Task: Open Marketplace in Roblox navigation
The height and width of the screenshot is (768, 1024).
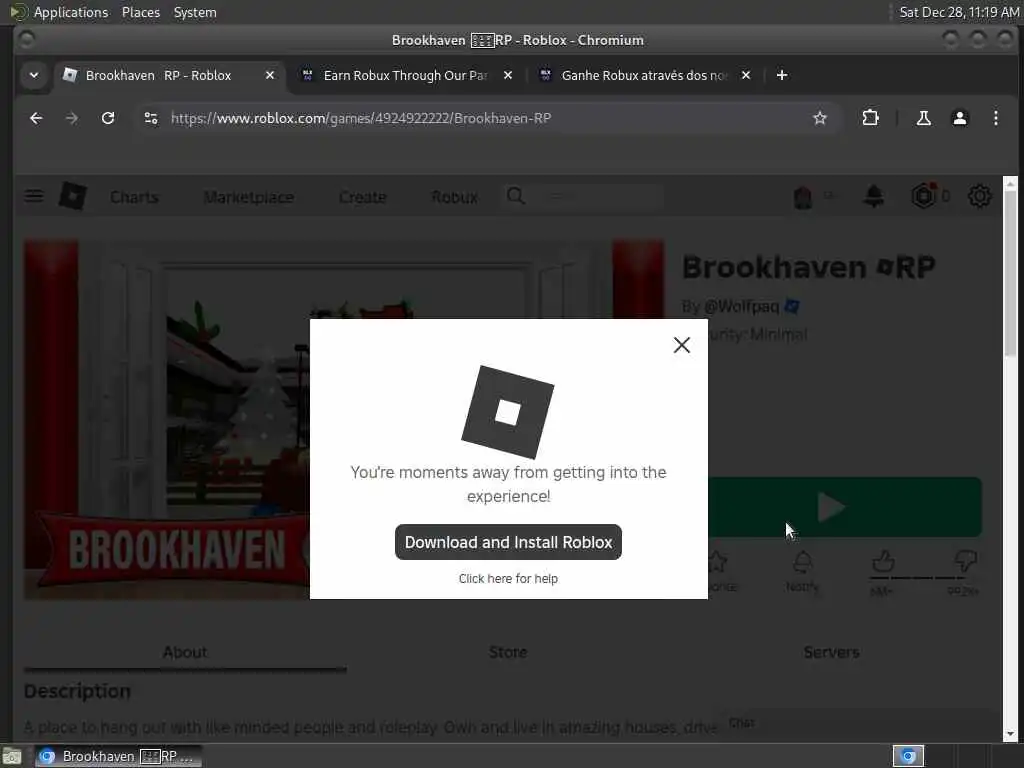Action: coord(248,197)
